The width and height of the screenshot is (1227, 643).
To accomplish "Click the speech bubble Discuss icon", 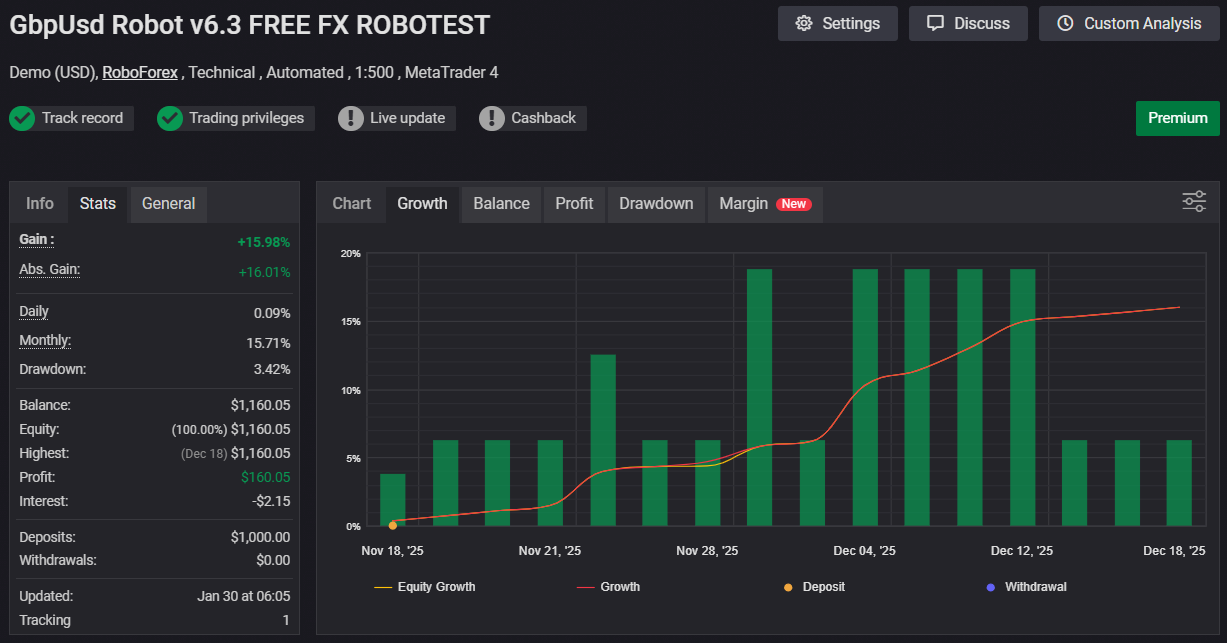I will coord(935,23).
